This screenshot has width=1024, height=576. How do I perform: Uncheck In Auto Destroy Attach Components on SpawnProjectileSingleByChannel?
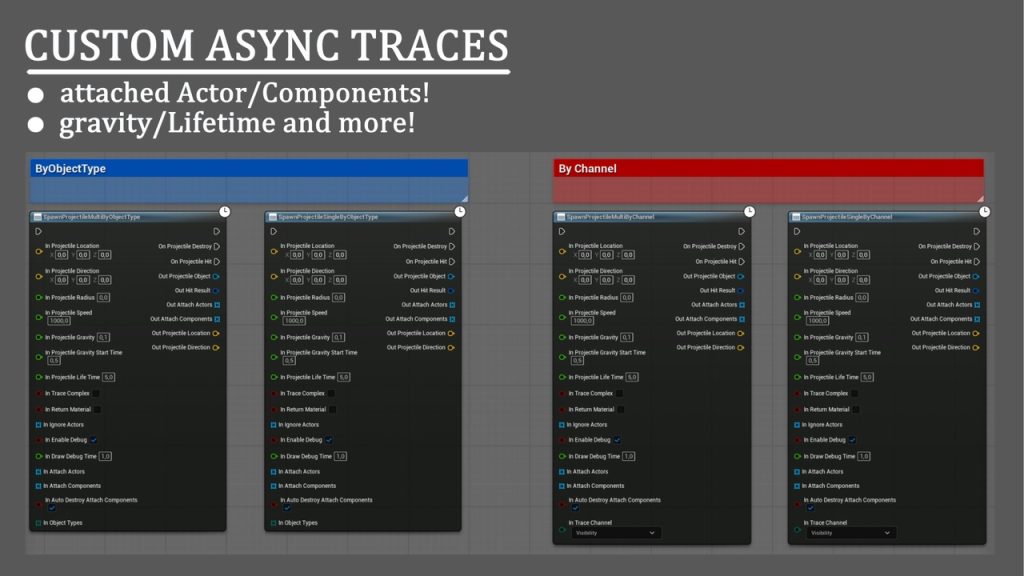[x=810, y=508]
